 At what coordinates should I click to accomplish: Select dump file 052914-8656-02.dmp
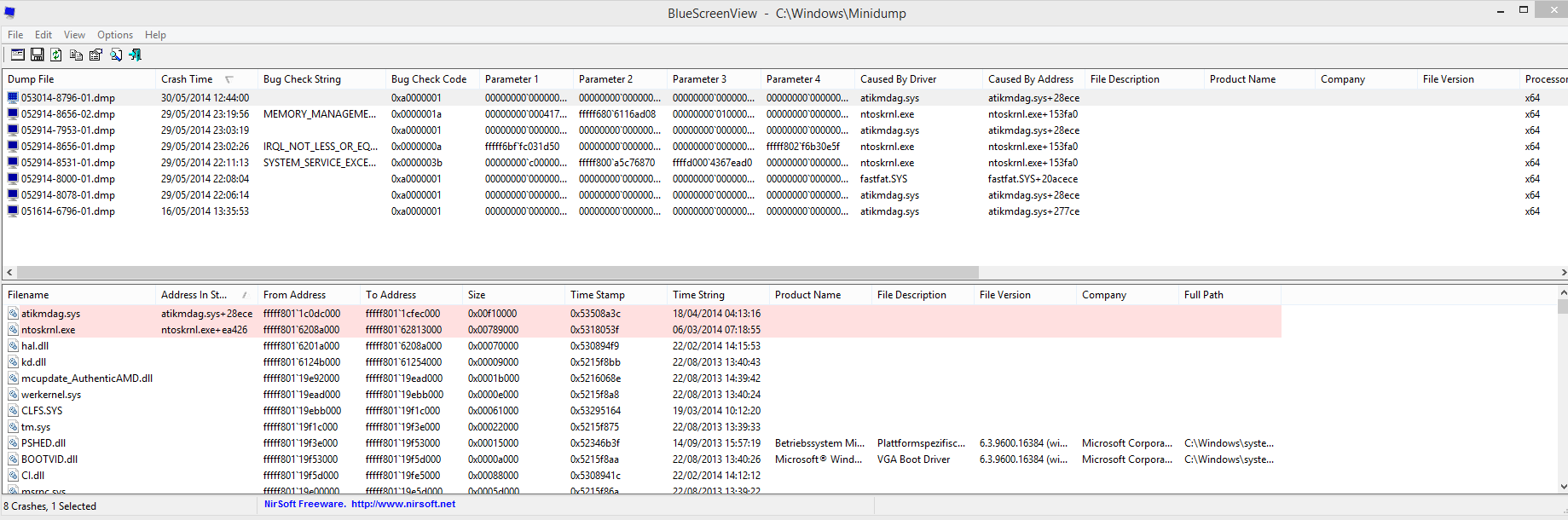(68, 114)
